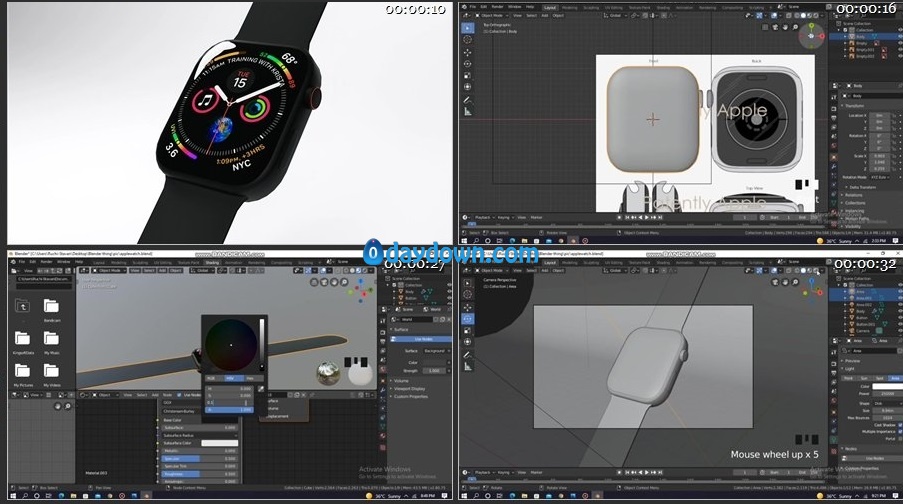
Task: Click the pan hand icon in 00:00:16 viewport
Action: click(x=786, y=27)
